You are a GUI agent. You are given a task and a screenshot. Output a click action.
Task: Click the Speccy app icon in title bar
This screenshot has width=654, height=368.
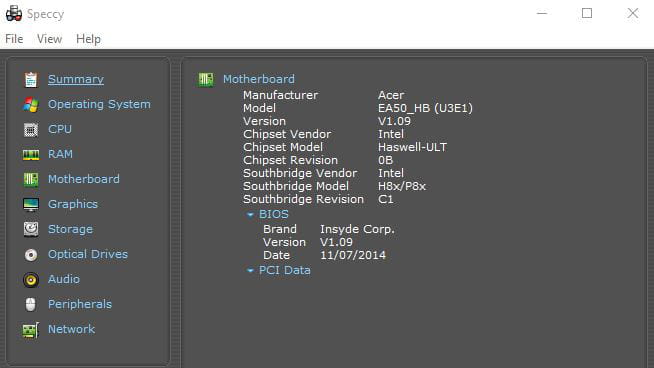[14, 13]
